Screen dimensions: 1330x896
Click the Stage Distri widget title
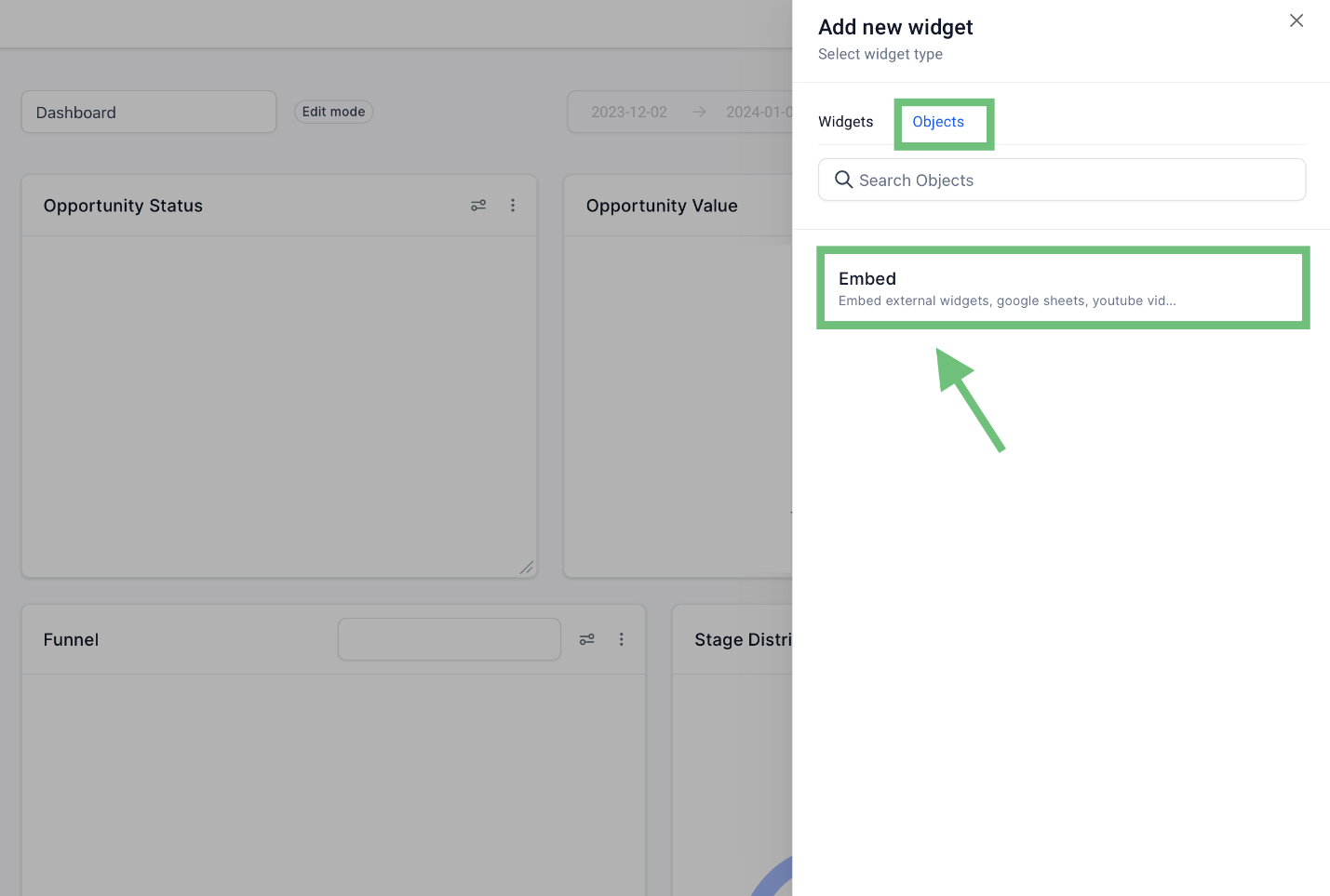pyautogui.click(x=743, y=640)
